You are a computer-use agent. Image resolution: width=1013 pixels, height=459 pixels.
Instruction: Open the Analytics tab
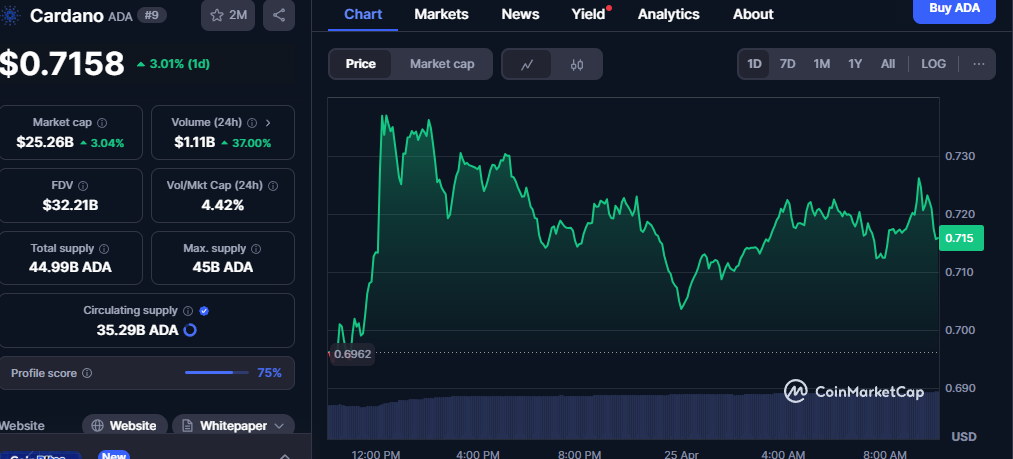point(668,14)
